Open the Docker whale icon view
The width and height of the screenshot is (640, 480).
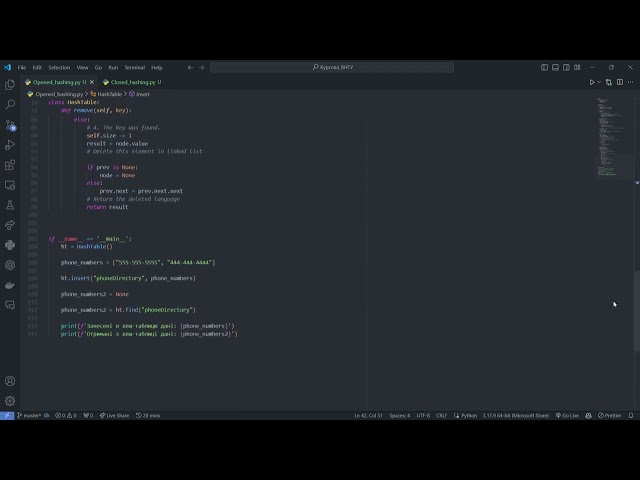click(x=10, y=285)
